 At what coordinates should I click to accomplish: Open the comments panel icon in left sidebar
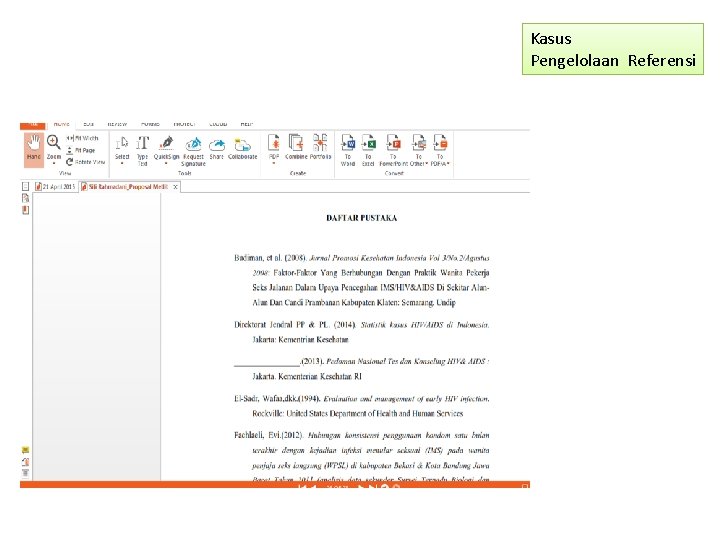tap(26, 450)
